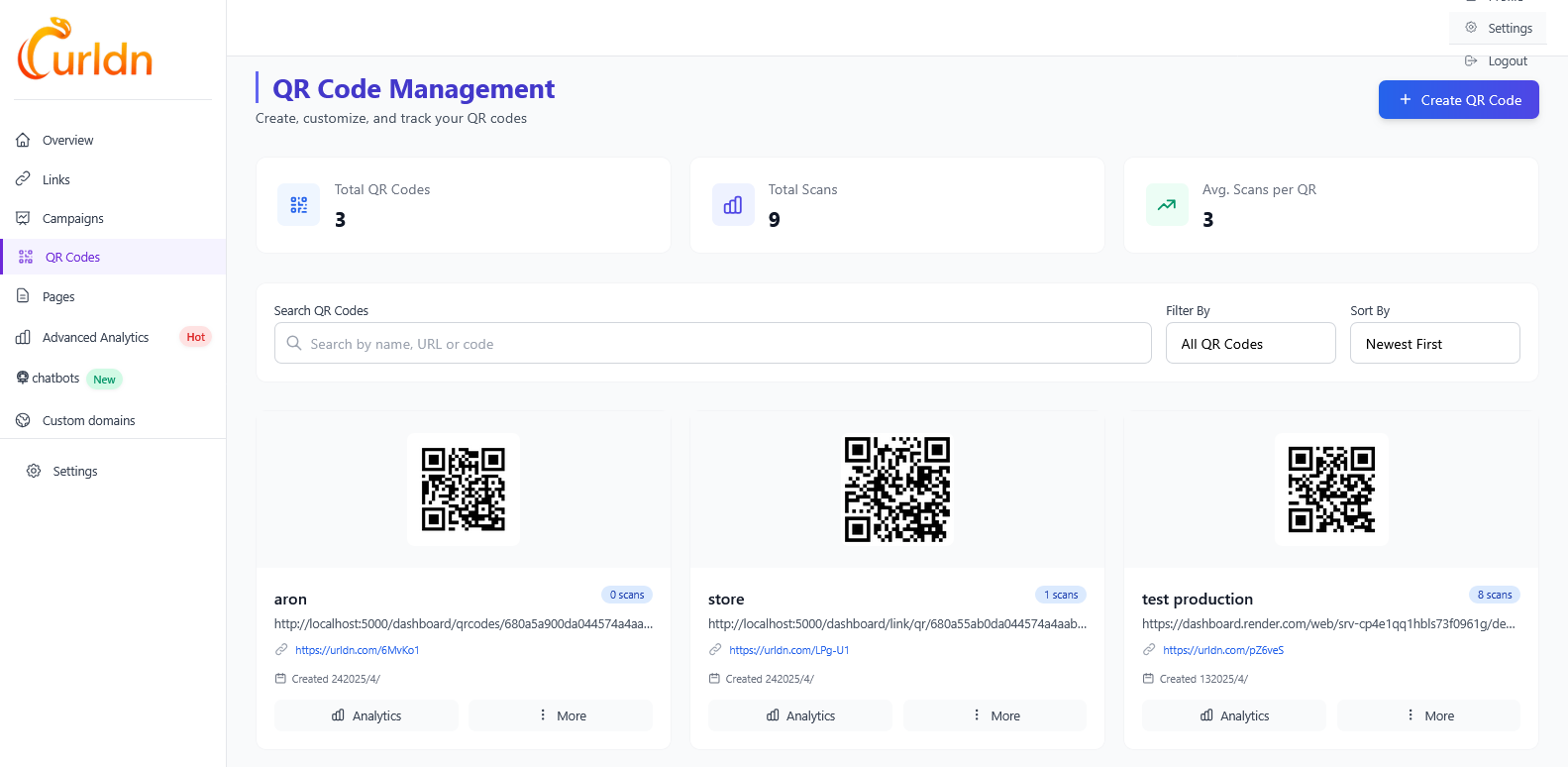Open the Filter By dropdown
Viewport: 1568px width, 767px height.
(1250, 343)
